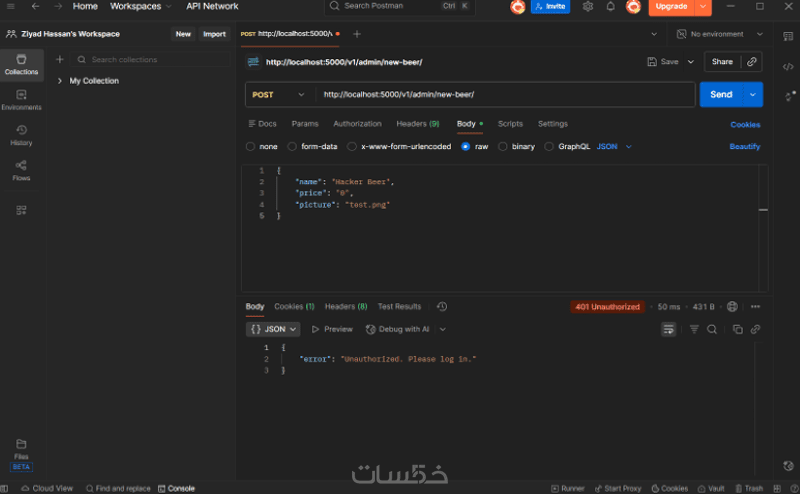Go back with the left arrow

(35, 6)
